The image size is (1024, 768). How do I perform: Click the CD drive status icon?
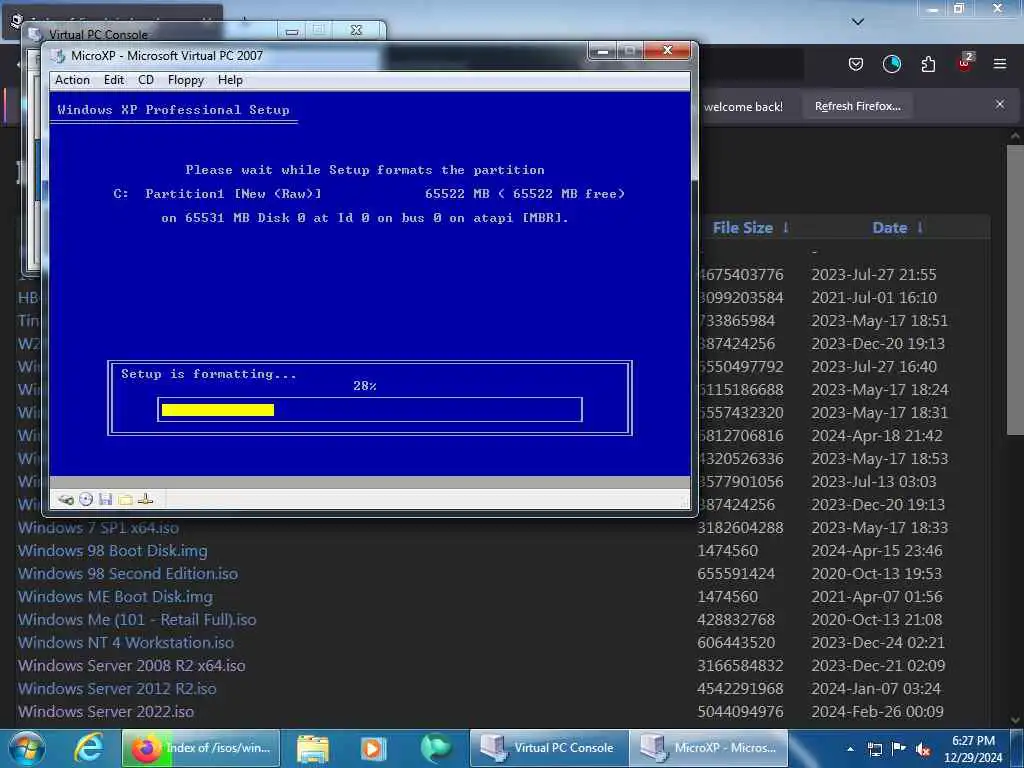pos(86,500)
